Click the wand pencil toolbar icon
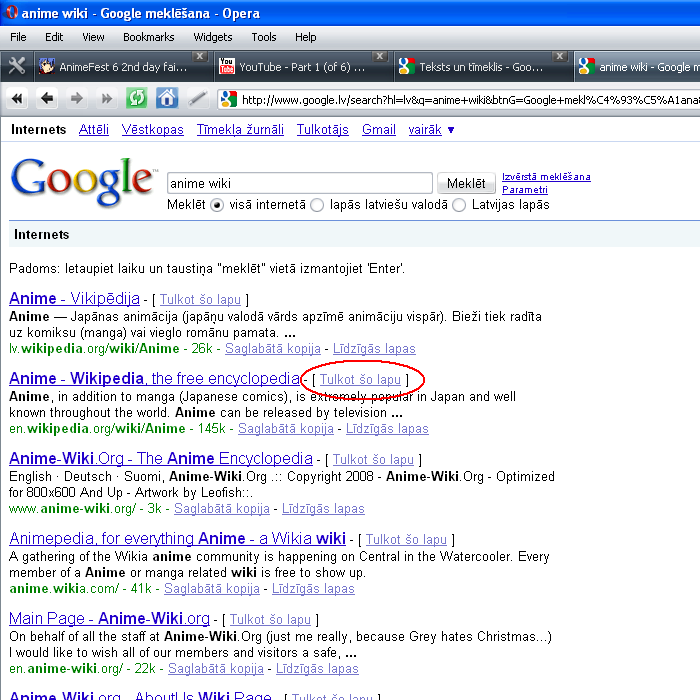Image resolution: width=700 pixels, height=700 pixels. (197, 98)
